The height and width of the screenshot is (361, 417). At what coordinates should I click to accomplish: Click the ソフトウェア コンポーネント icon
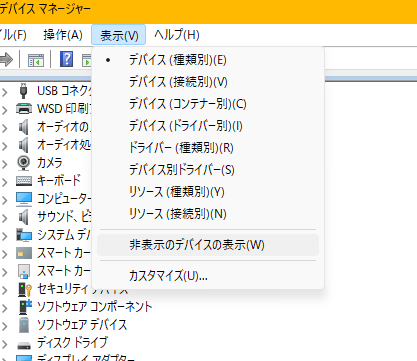click(25, 307)
